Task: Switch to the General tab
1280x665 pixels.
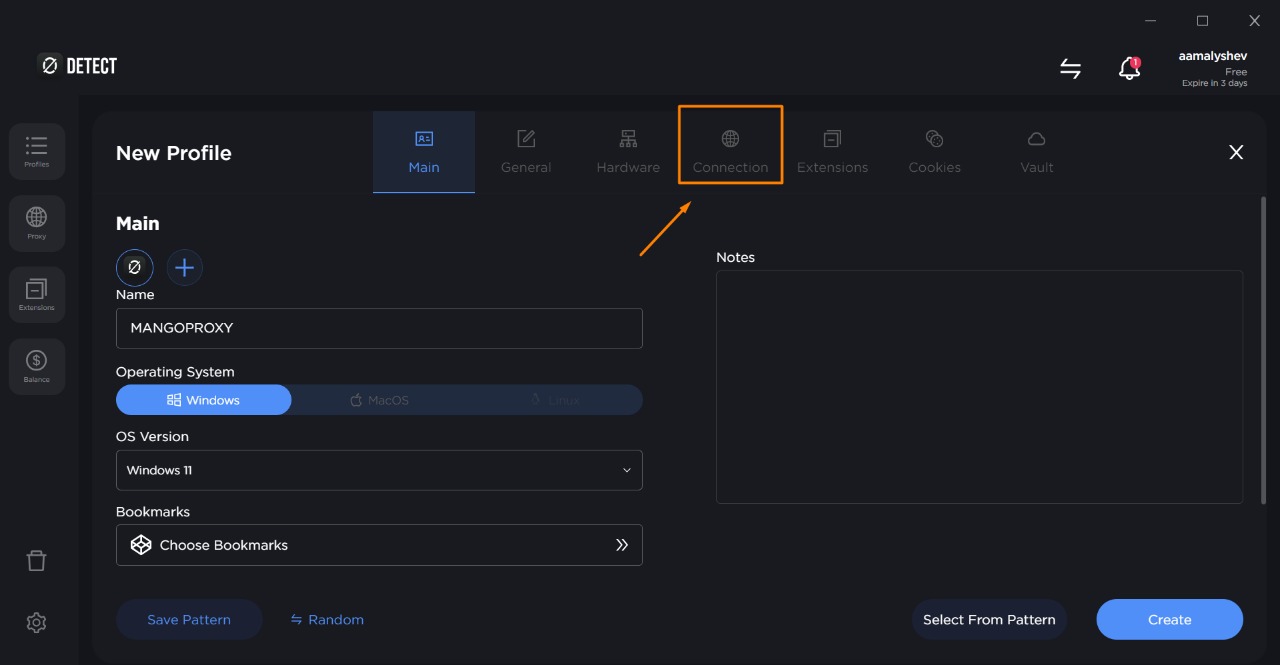Action: 526,152
